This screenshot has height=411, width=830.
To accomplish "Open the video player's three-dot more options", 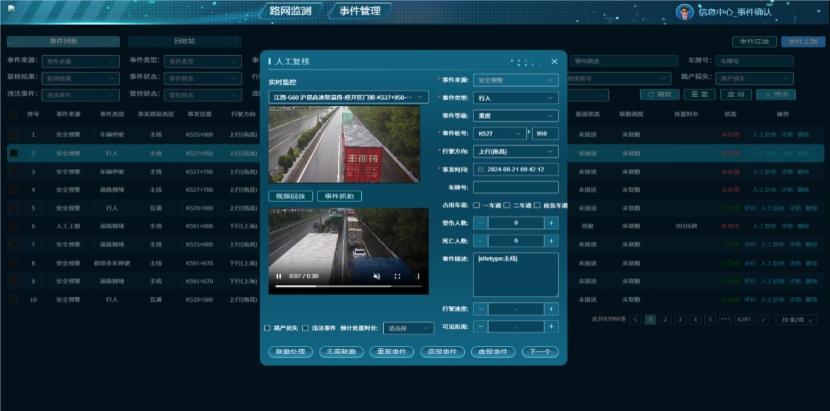I will click(x=416, y=276).
